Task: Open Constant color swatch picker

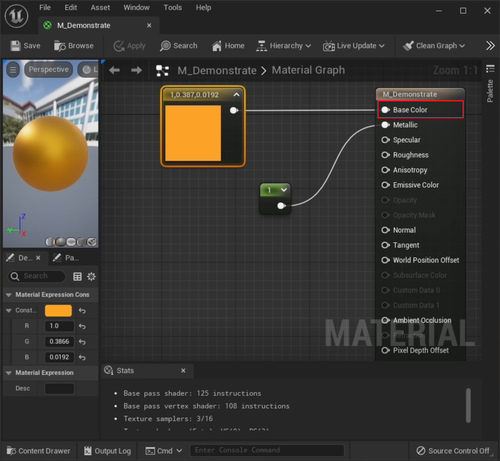Action: (x=58, y=310)
